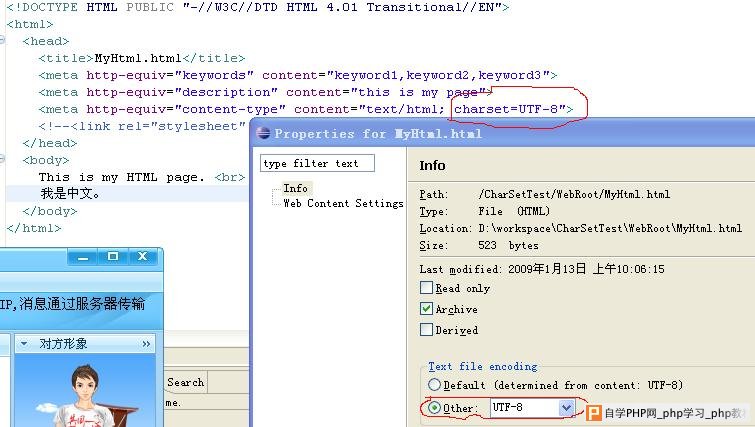Click the Size value 523 bytes

tap(508, 245)
